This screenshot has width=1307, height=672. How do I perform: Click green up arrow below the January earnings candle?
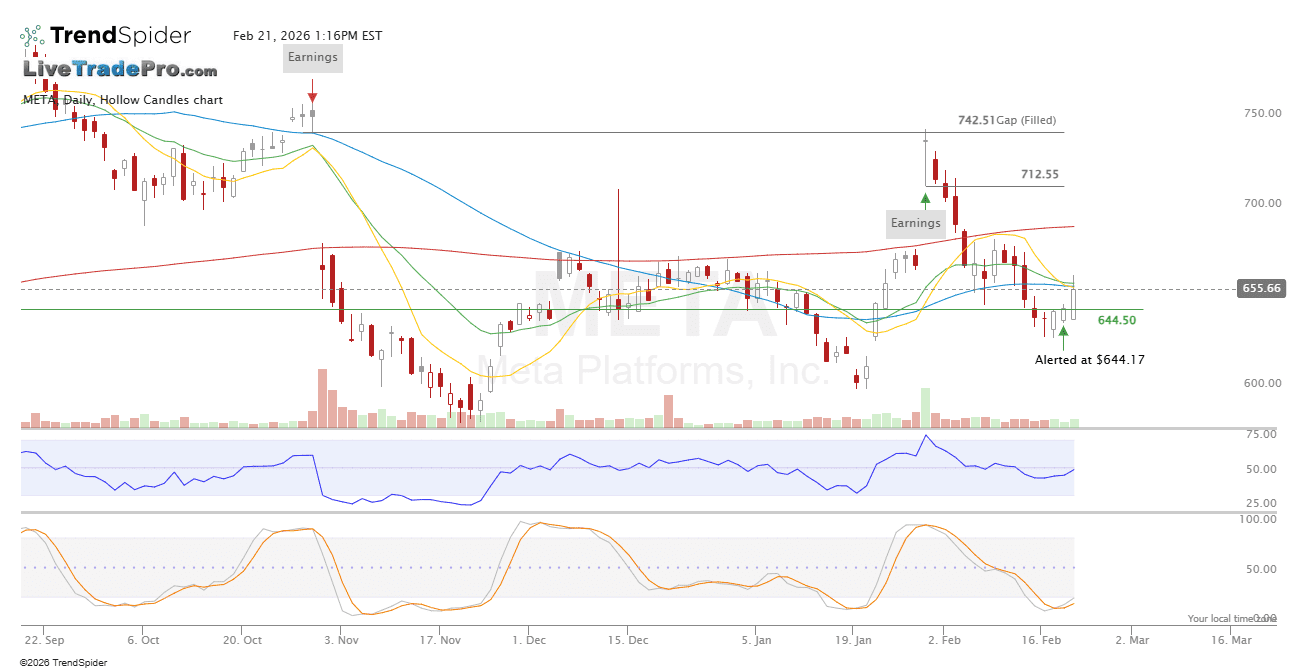pos(926,199)
